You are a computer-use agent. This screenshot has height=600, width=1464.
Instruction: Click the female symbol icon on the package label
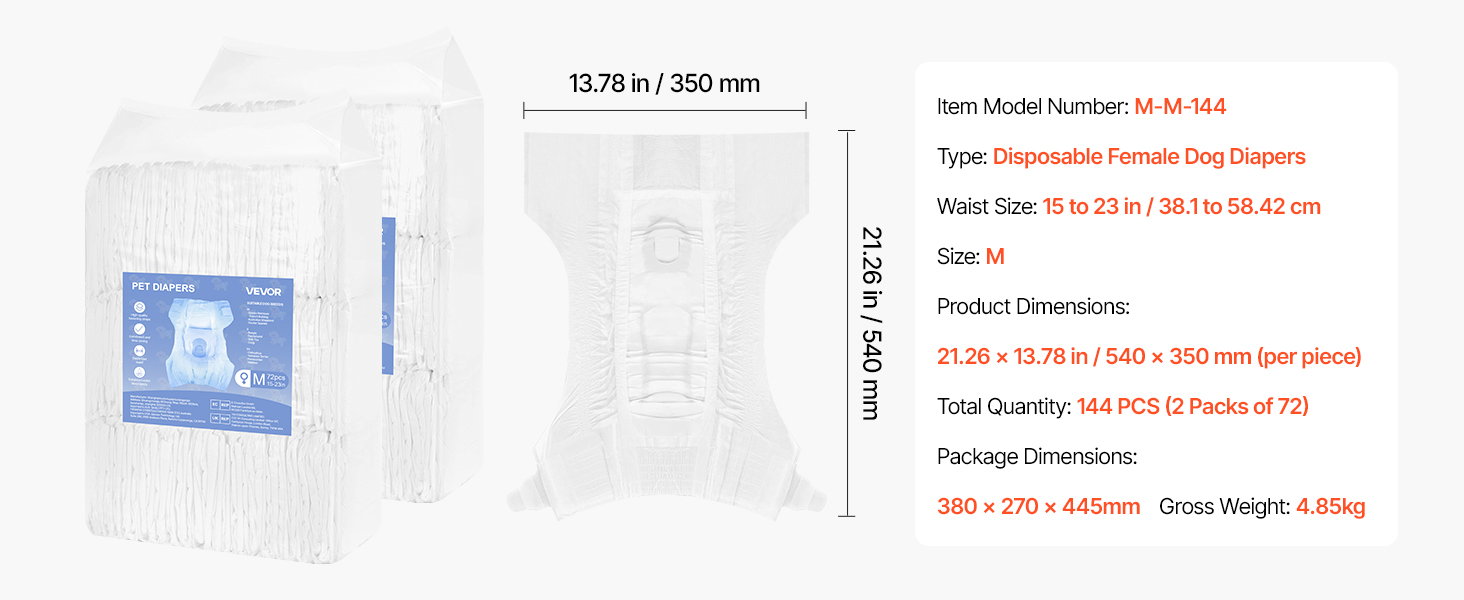[244, 378]
